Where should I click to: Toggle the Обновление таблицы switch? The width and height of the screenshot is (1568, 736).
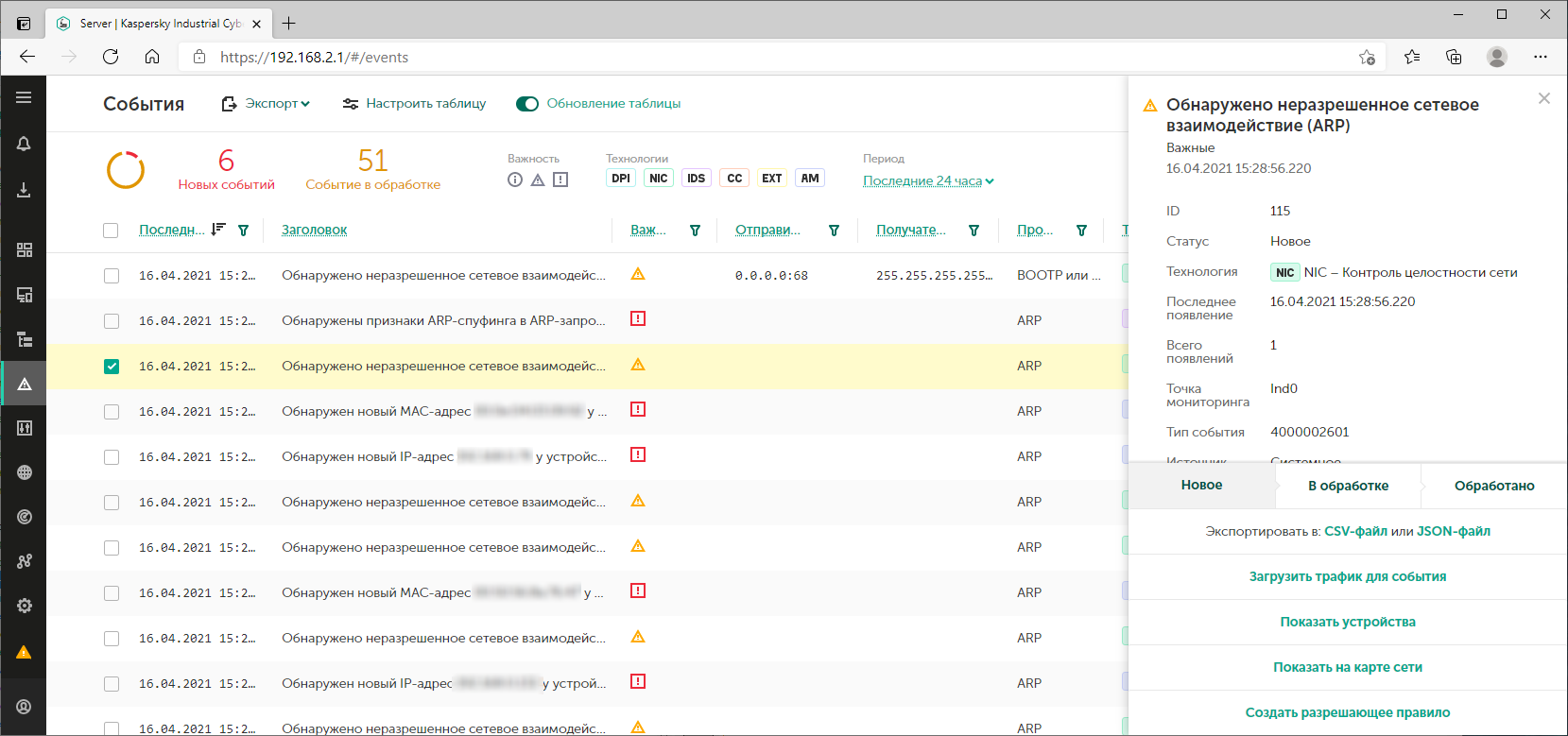tap(527, 104)
